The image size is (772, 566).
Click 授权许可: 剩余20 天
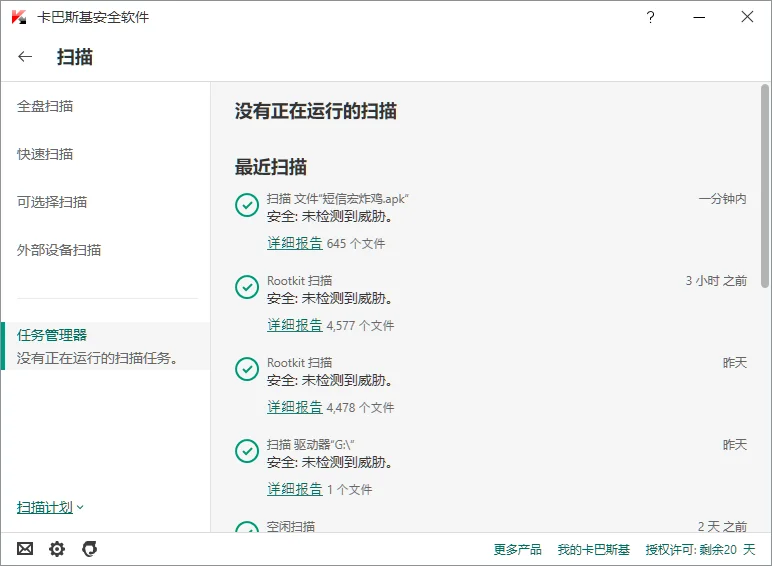click(x=700, y=549)
